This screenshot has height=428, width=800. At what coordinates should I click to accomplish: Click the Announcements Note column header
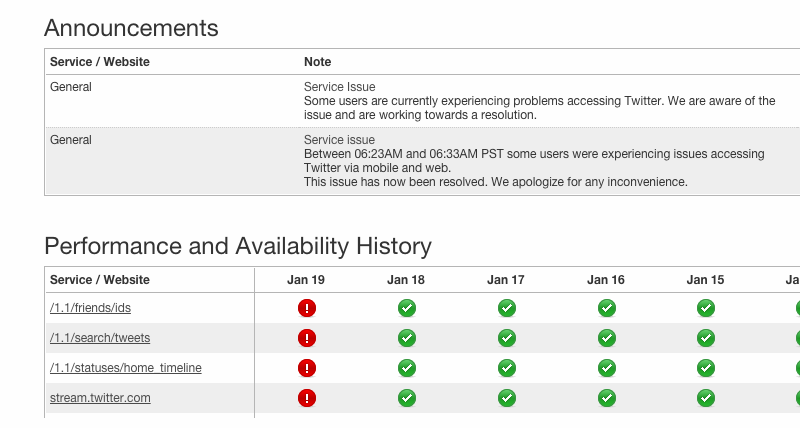317,62
